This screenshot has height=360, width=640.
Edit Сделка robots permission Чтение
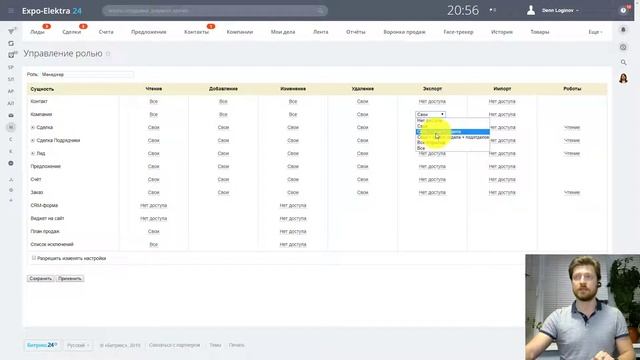pyautogui.click(x=572, y=127)
